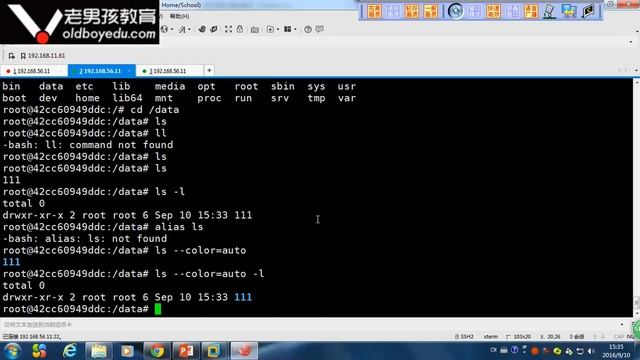Open the question mark help icon

[308, 29]
